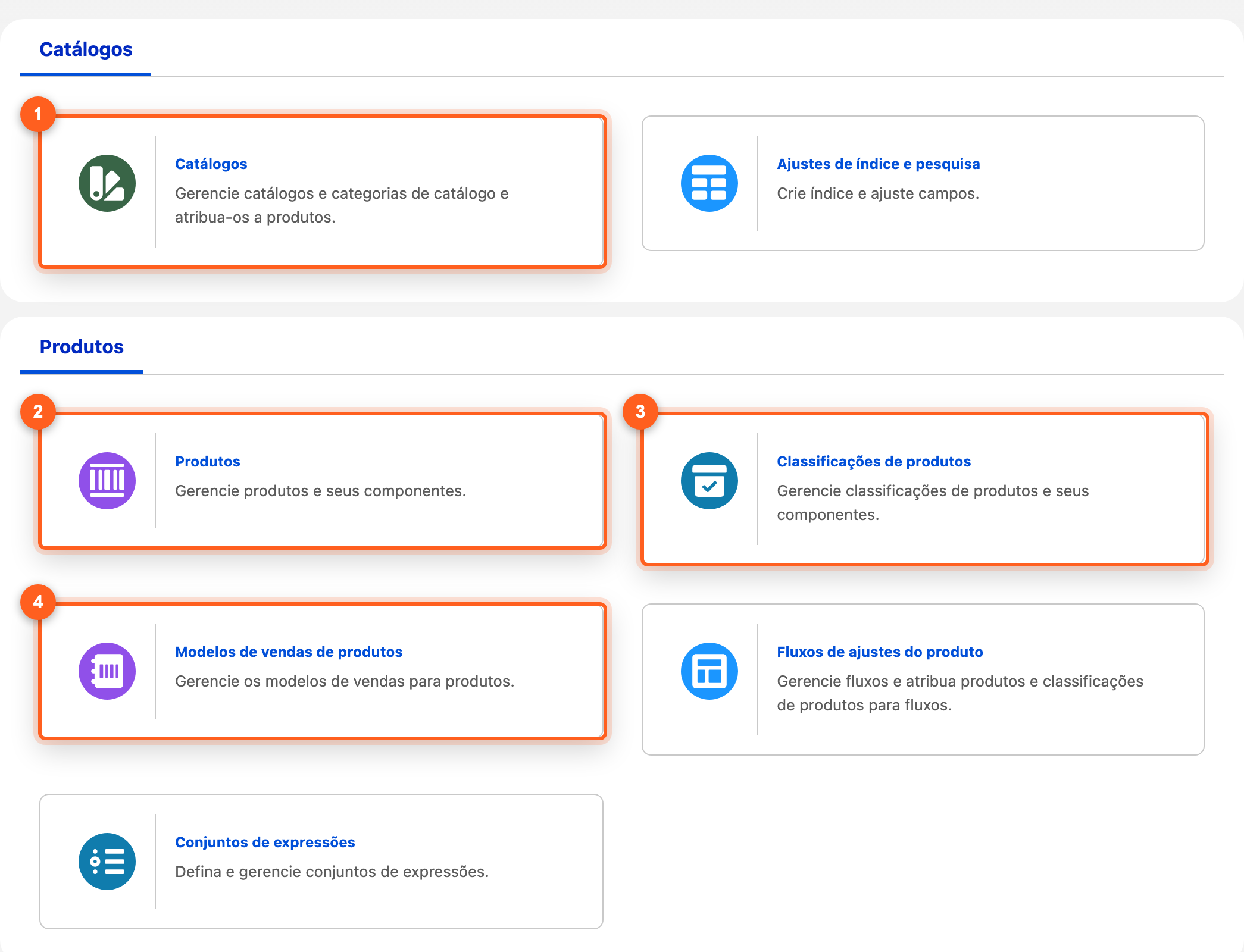Click text 'Gerencie produtos e seus componentes.'
Viewport: 1244px width, 952px height.
click(x=320, y=491)
